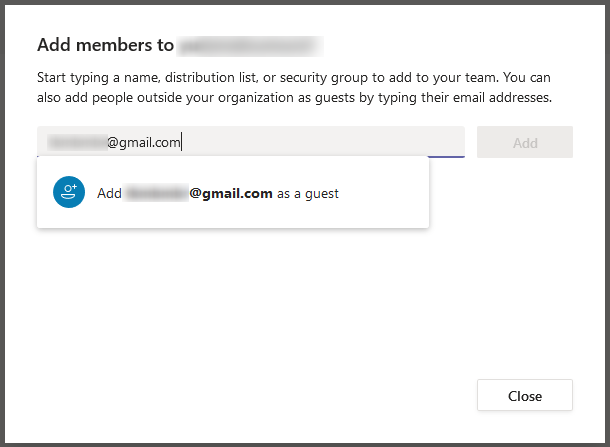This screenshot has width=610, height=447.
Task: Click the person-plus glyph inside blue circle
Action: (69, 192)
